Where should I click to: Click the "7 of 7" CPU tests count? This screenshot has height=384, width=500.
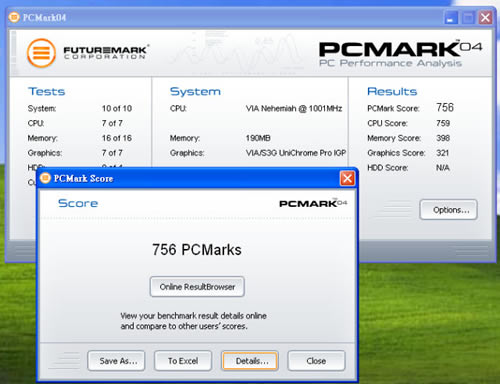112,123
